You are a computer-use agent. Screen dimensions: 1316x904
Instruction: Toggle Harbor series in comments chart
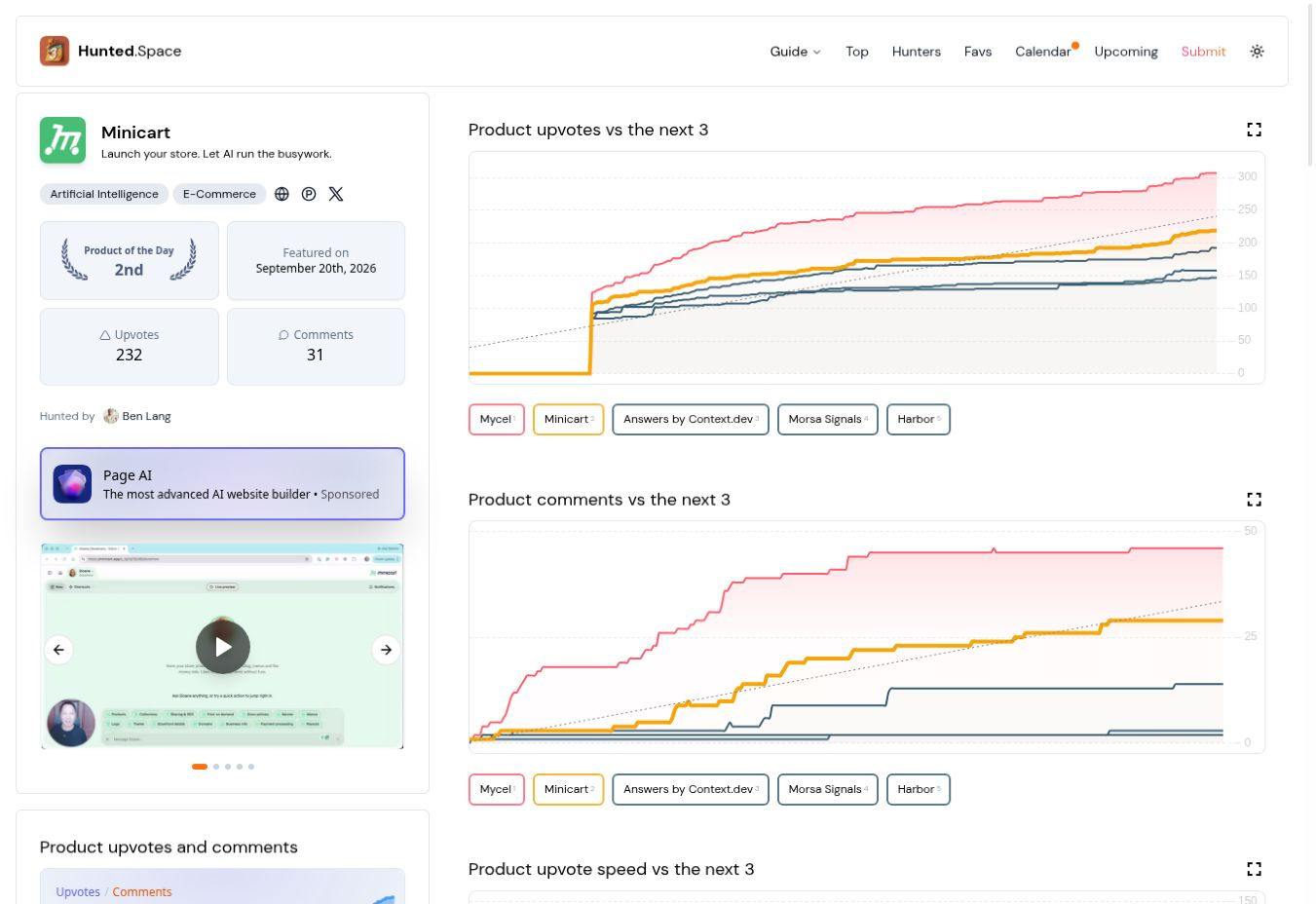click(919, 790)
